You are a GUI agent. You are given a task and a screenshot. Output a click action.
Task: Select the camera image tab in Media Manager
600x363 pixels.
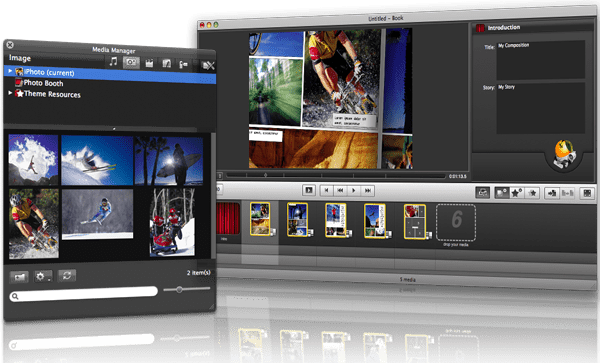[x=131, y=62]
